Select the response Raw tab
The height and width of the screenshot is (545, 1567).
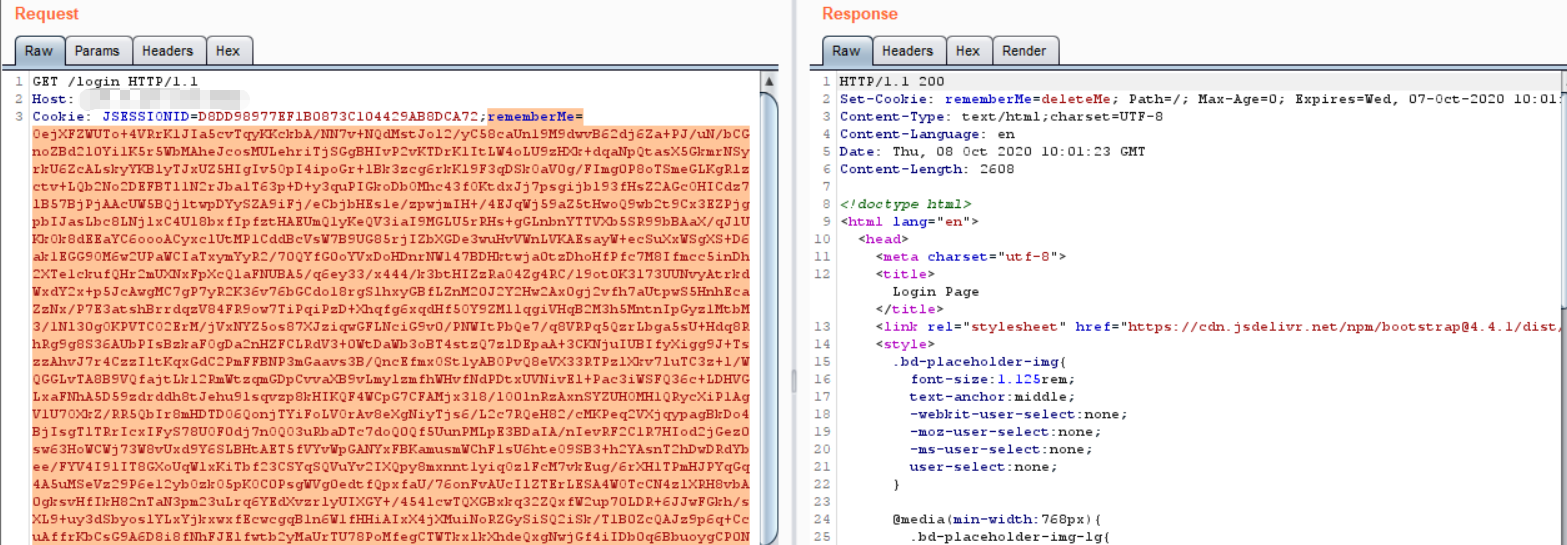(x=846, y=51)
